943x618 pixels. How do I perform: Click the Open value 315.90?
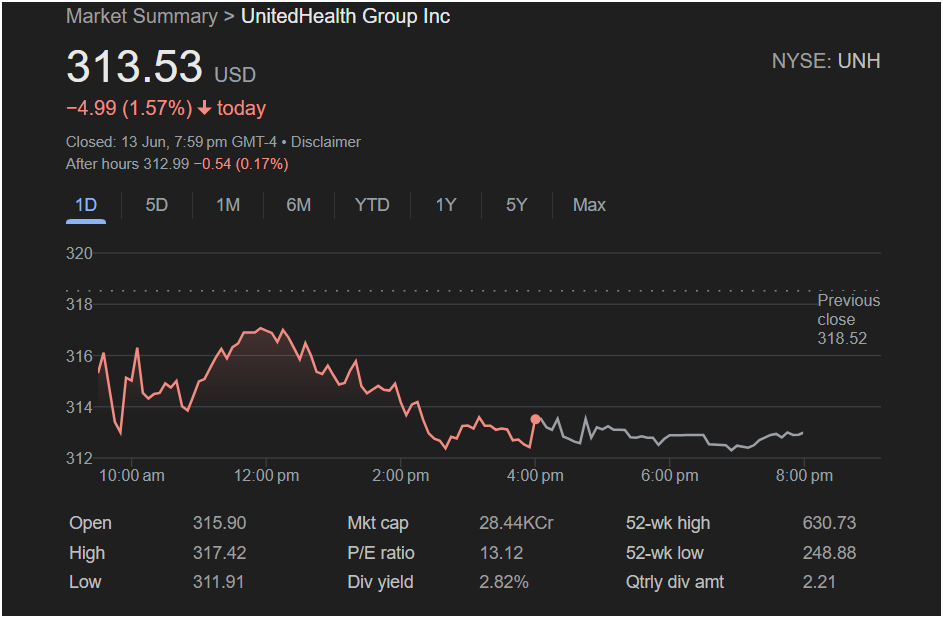coord(220,523)
